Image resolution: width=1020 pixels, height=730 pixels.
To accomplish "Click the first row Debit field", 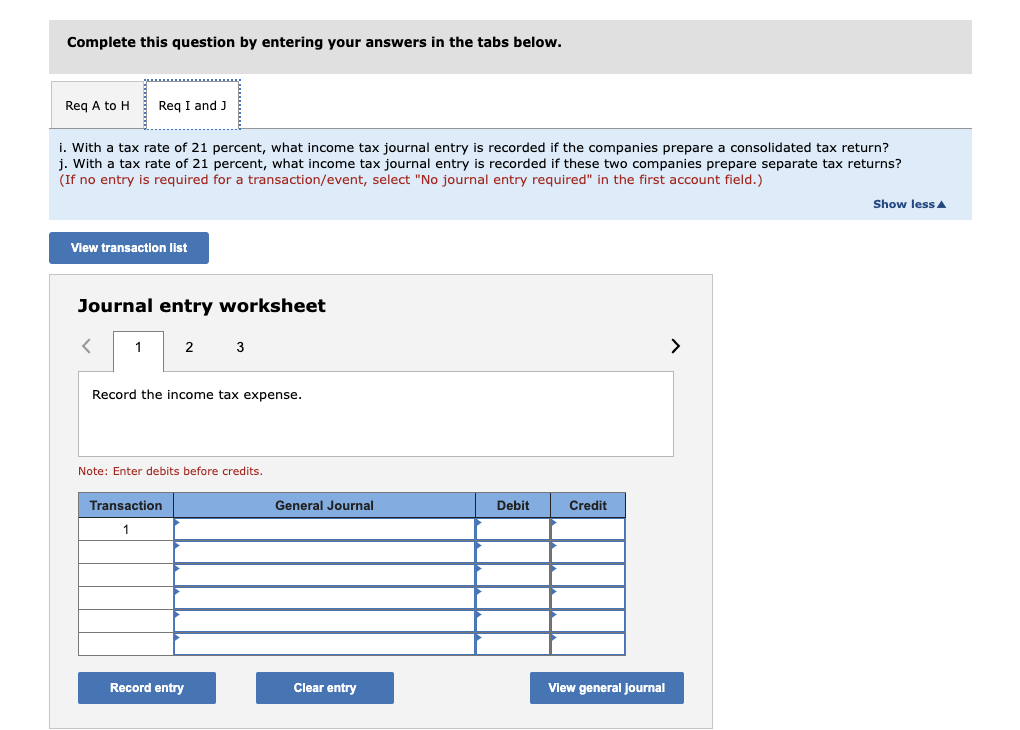I will click(x=513, y=529).
